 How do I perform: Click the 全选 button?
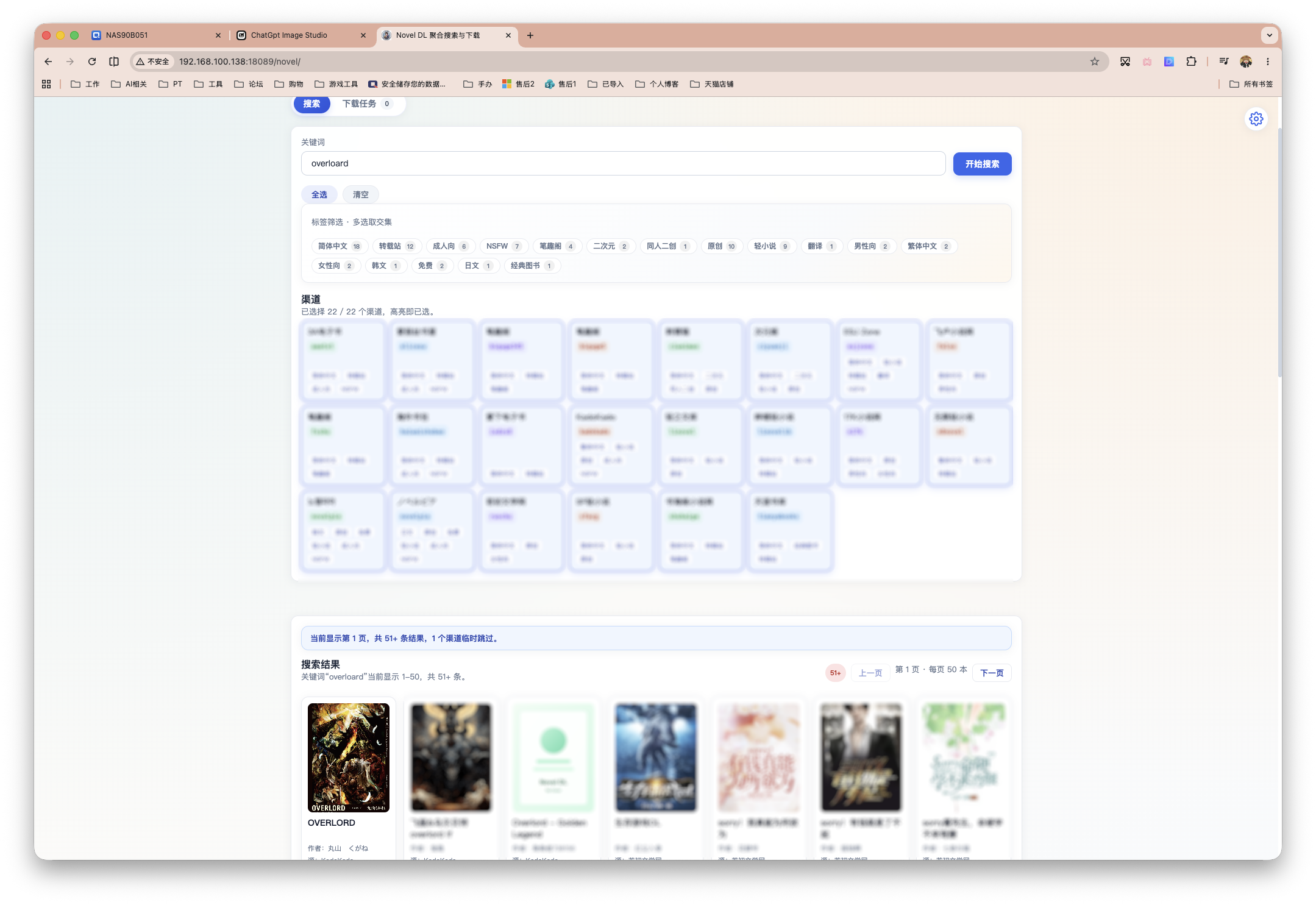319,194
